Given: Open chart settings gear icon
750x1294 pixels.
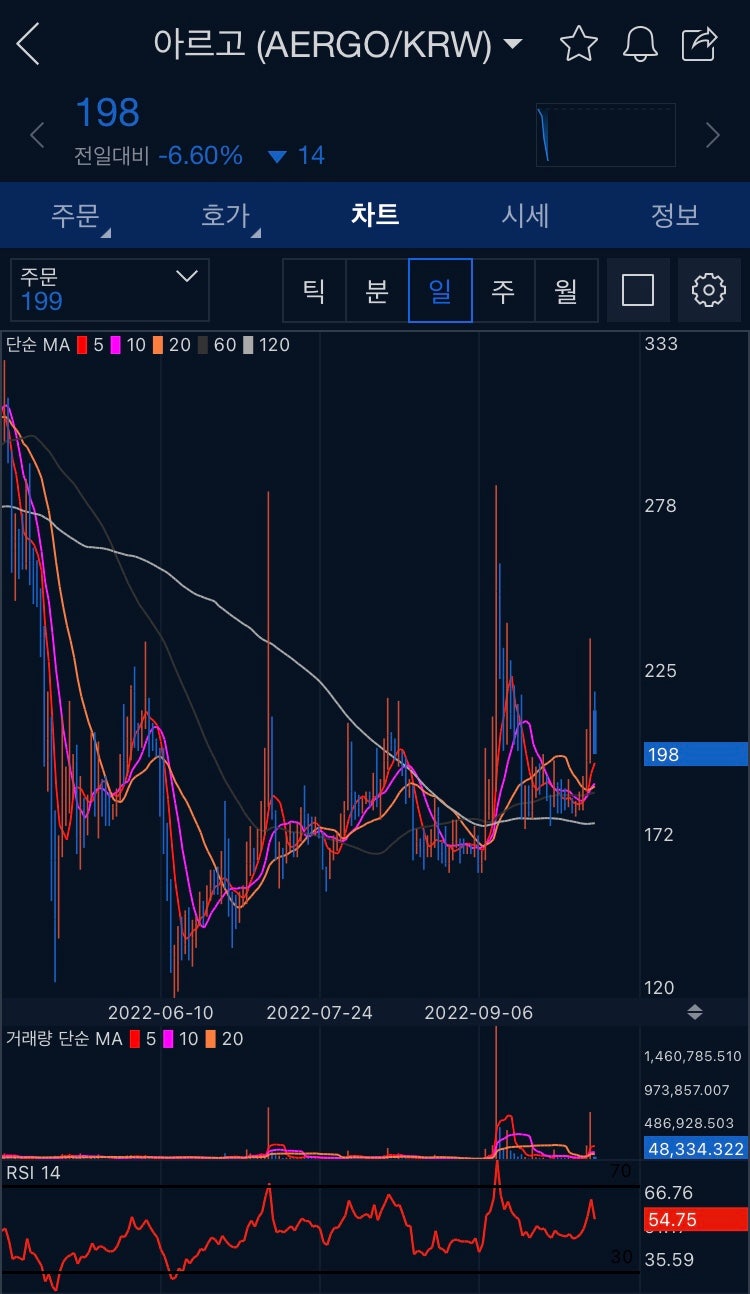Looking at the screenshot, I should coord(709,290).
